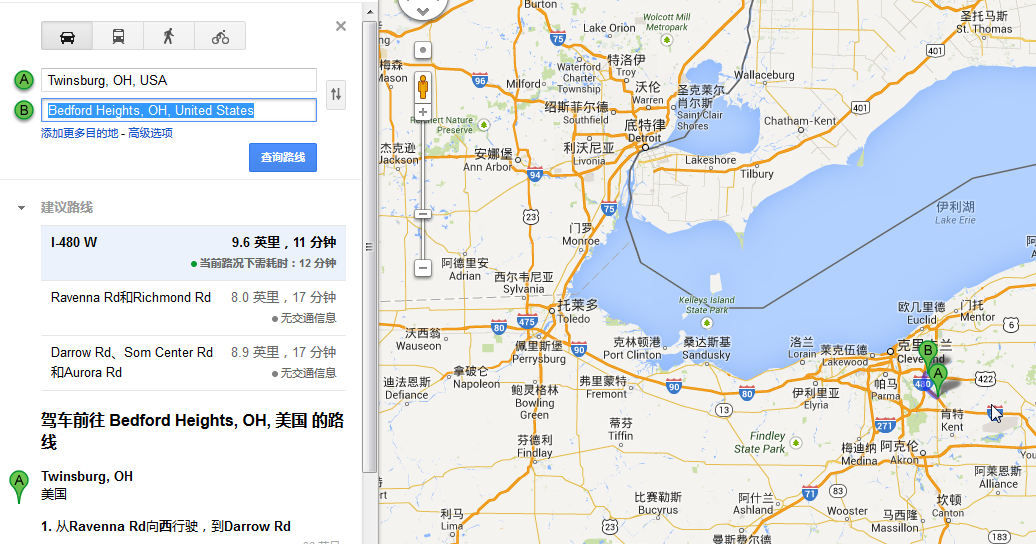Click the green A marker beside start field
This screenshot has height=544, width=1036.
pyautogui.click(x=24, y=80)
